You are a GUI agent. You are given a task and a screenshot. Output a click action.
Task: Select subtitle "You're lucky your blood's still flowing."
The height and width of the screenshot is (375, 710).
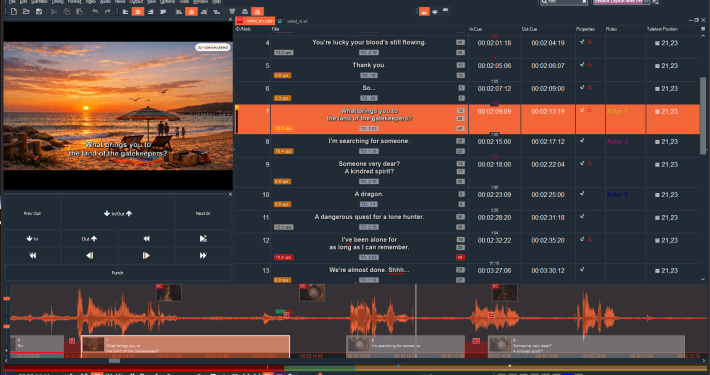point(369,42)
